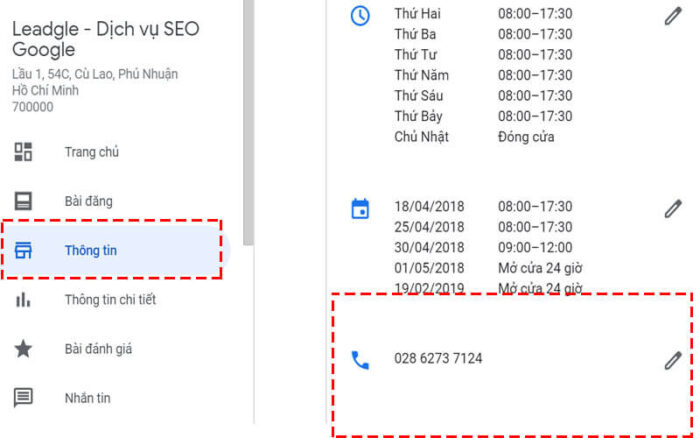
Task: Click the Thứ Năm hours row
Action: coord(483,75)
